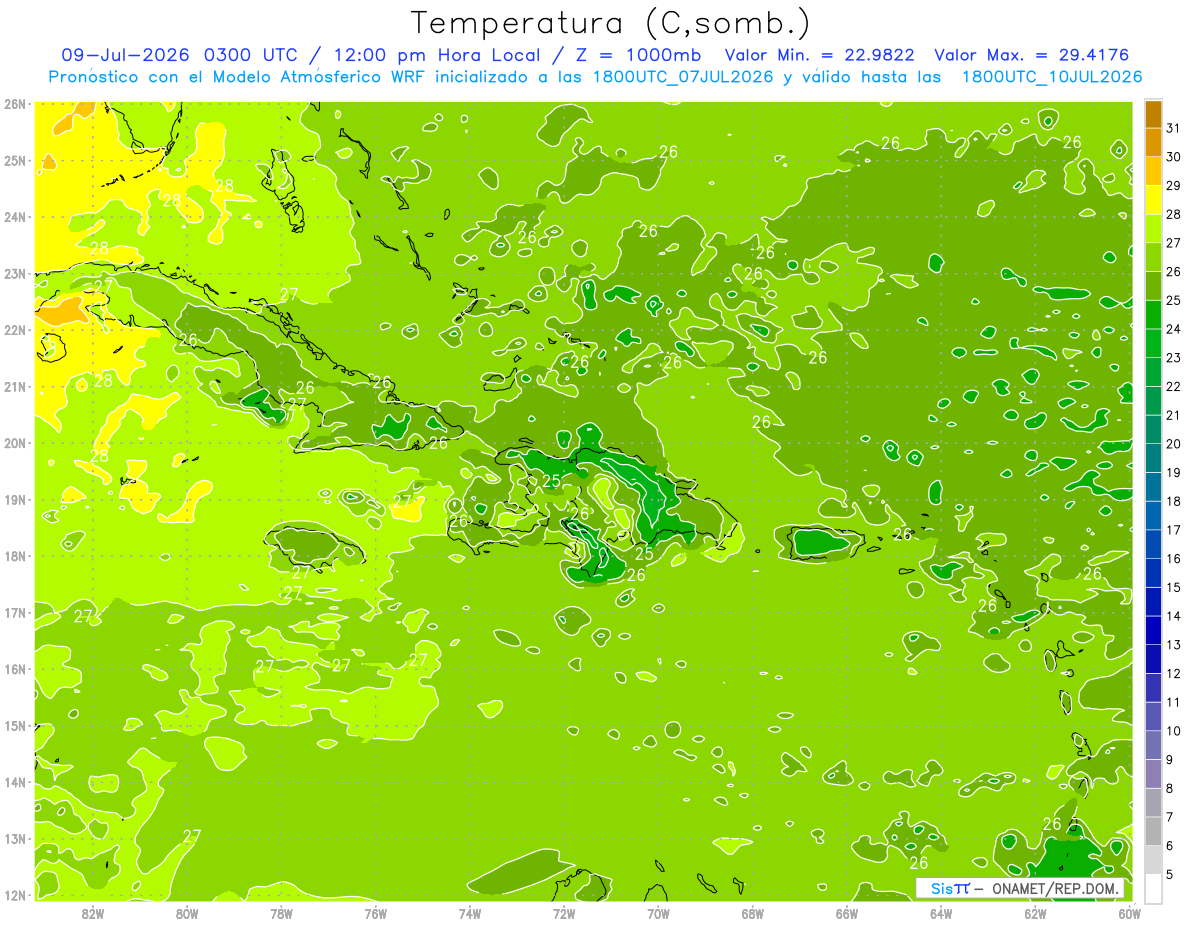Click the valid-until time 1800UTC_10JUL2026
Image resolution: width=1200 pixels, height=927 pixels.
pyautogui.click(x=1052, y=76)
